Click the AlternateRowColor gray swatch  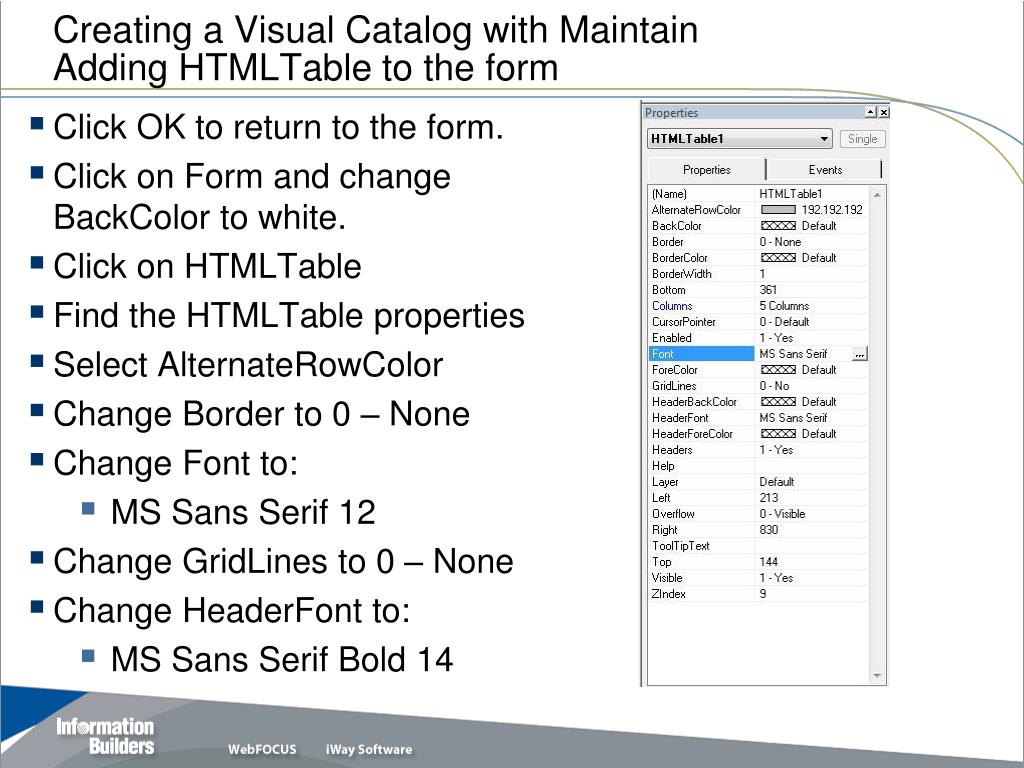point(778,210)
